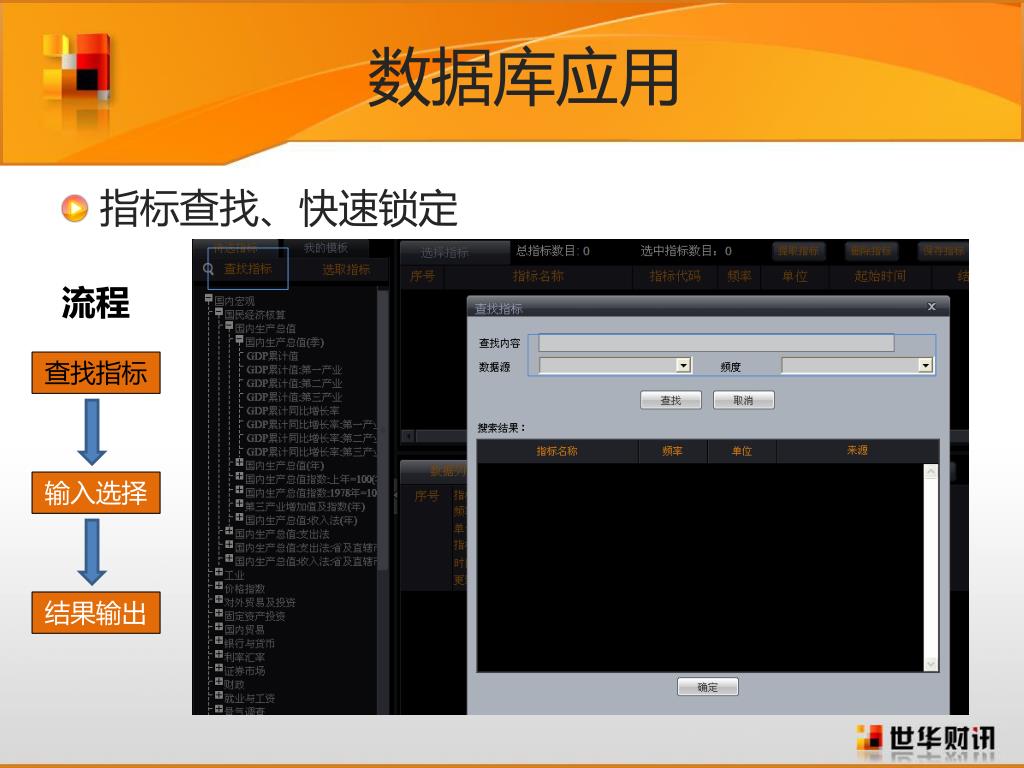Screen dimensions: 1024x768
Task: Open the 查找指标 tab in the left panel
Action: point(248,268)
